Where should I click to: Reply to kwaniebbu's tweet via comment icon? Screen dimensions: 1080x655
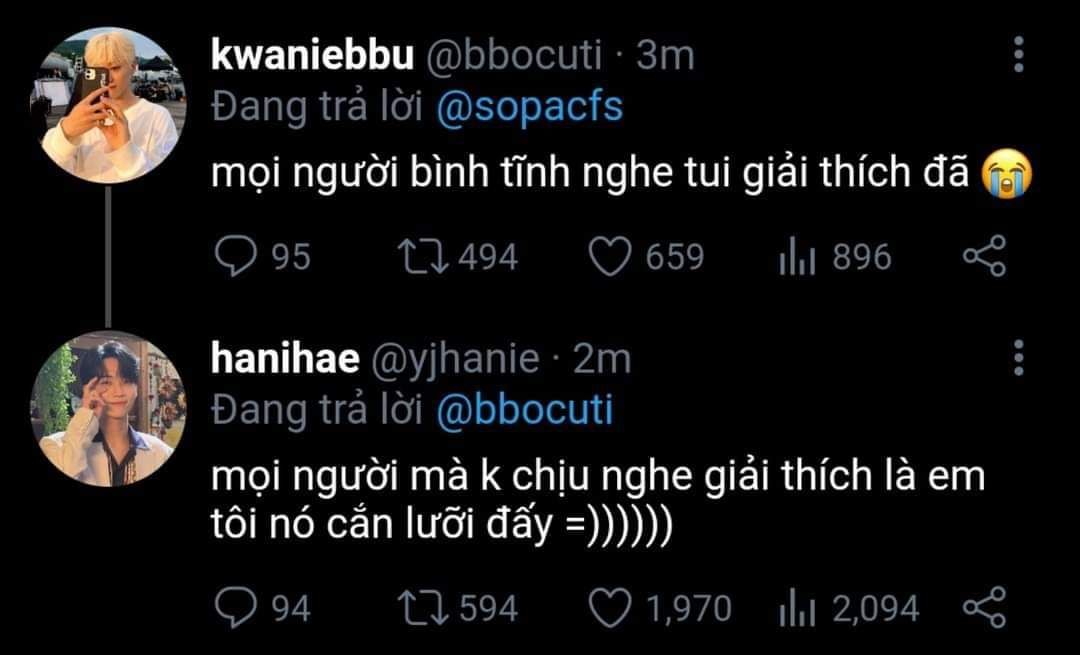click(235, 258)
